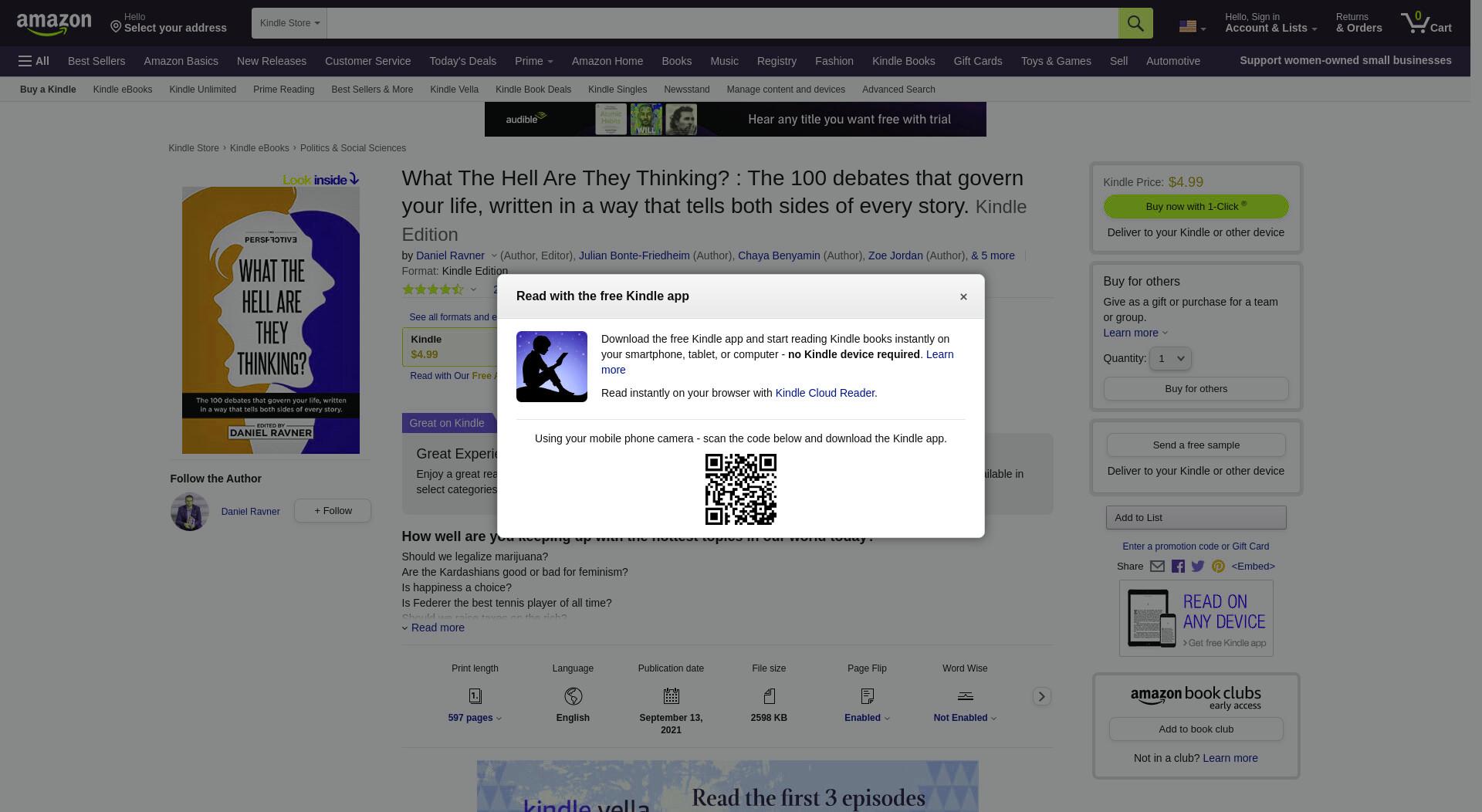Screen dimensions: 1482x812
Task: Click Learn more about book clubs
Action: [x=1230, y=758]
